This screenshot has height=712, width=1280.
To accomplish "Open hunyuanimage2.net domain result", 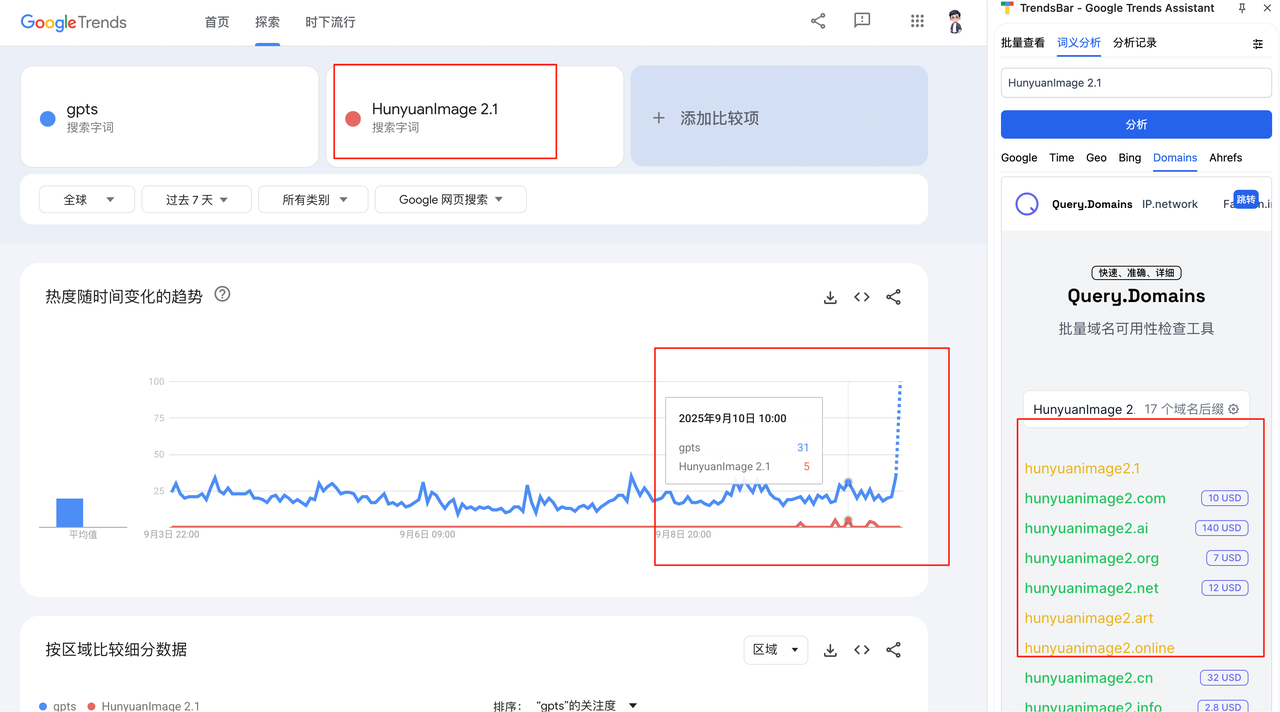I will pos(1092,588).
